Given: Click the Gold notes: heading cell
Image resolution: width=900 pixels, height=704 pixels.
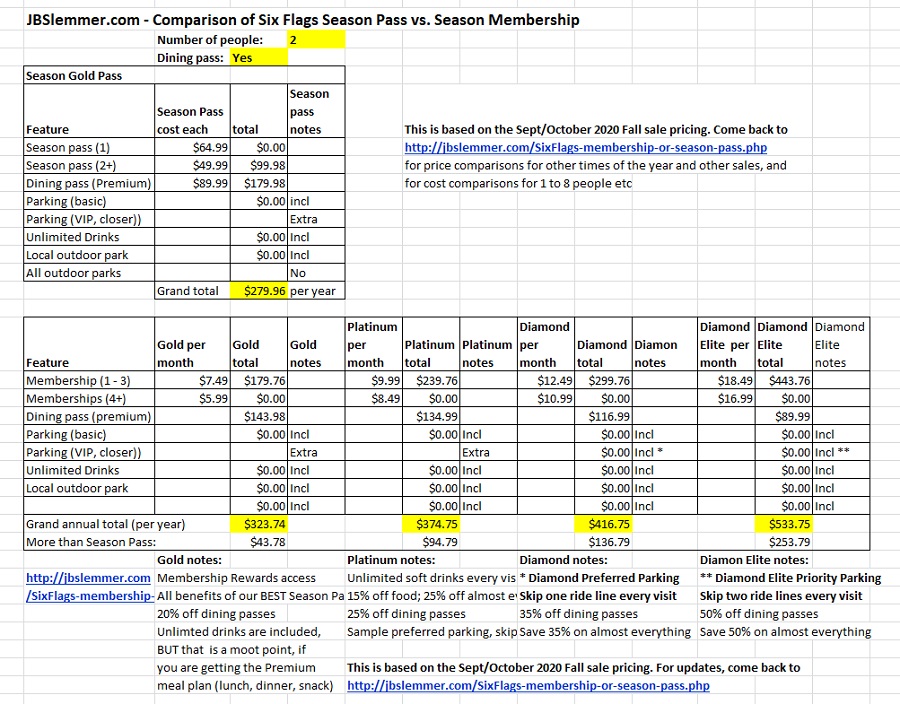Looking at the screenshot, I should pyautogui.click(x=192, y=560).
